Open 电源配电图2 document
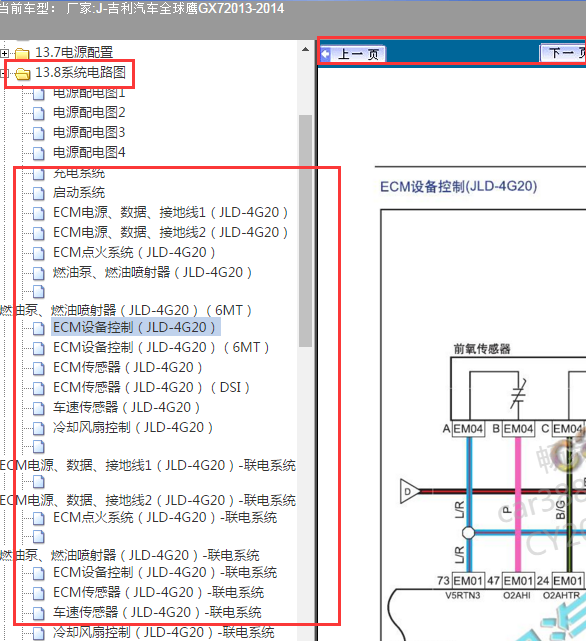 click(89, 112)
